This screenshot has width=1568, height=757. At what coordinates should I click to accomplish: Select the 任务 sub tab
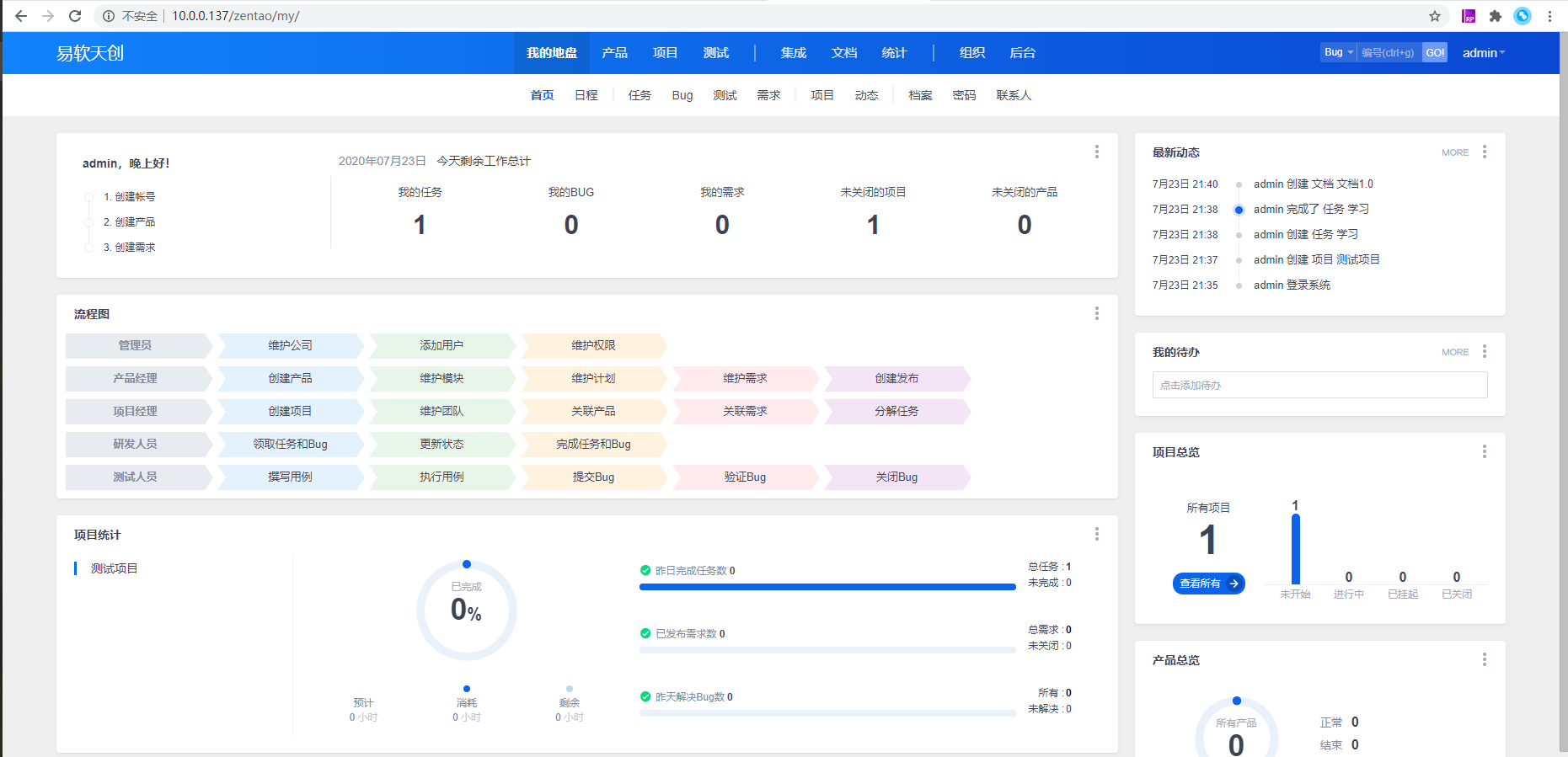point(640,95)
